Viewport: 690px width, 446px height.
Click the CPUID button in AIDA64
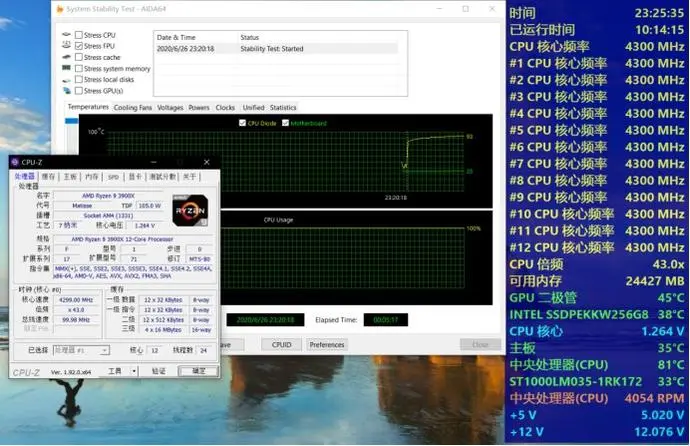pyautogui.click(x=282, y=344)
